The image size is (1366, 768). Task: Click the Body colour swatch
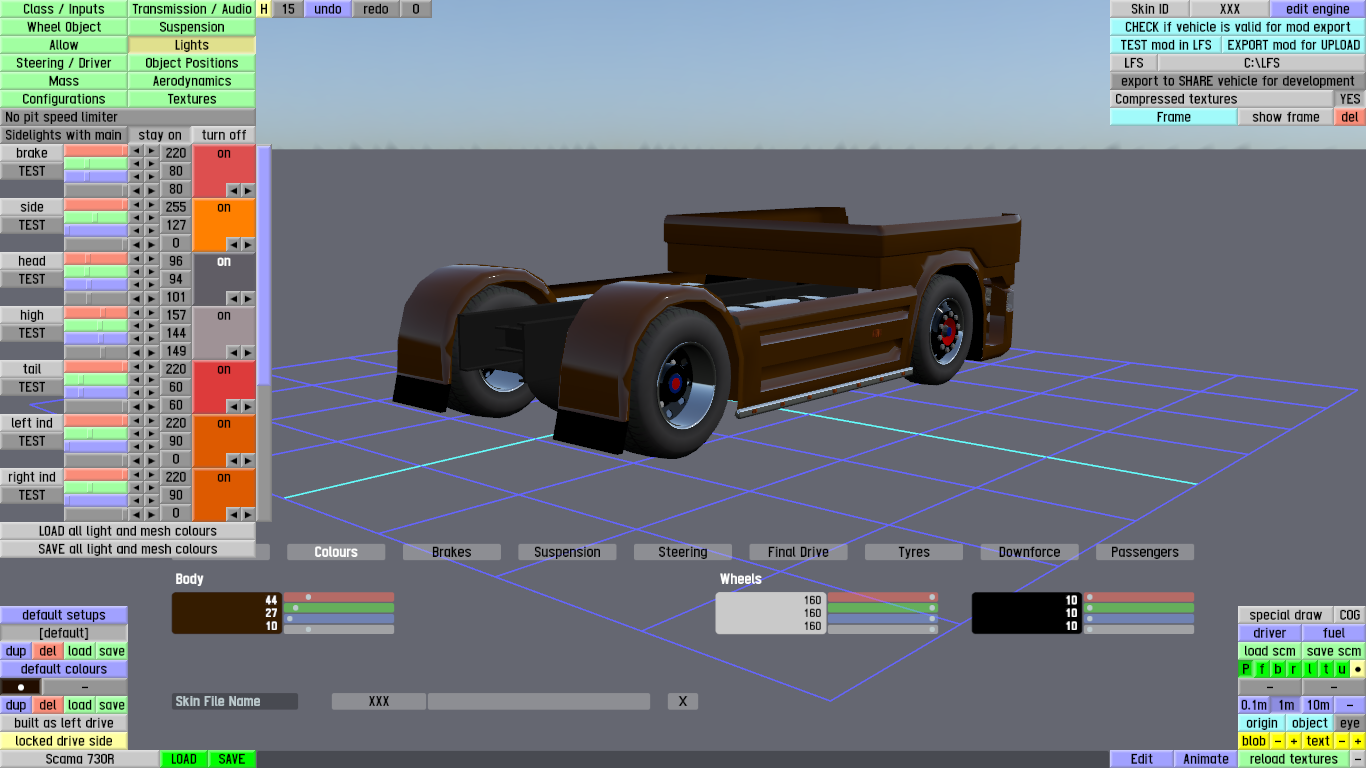(x=227, y=613)
